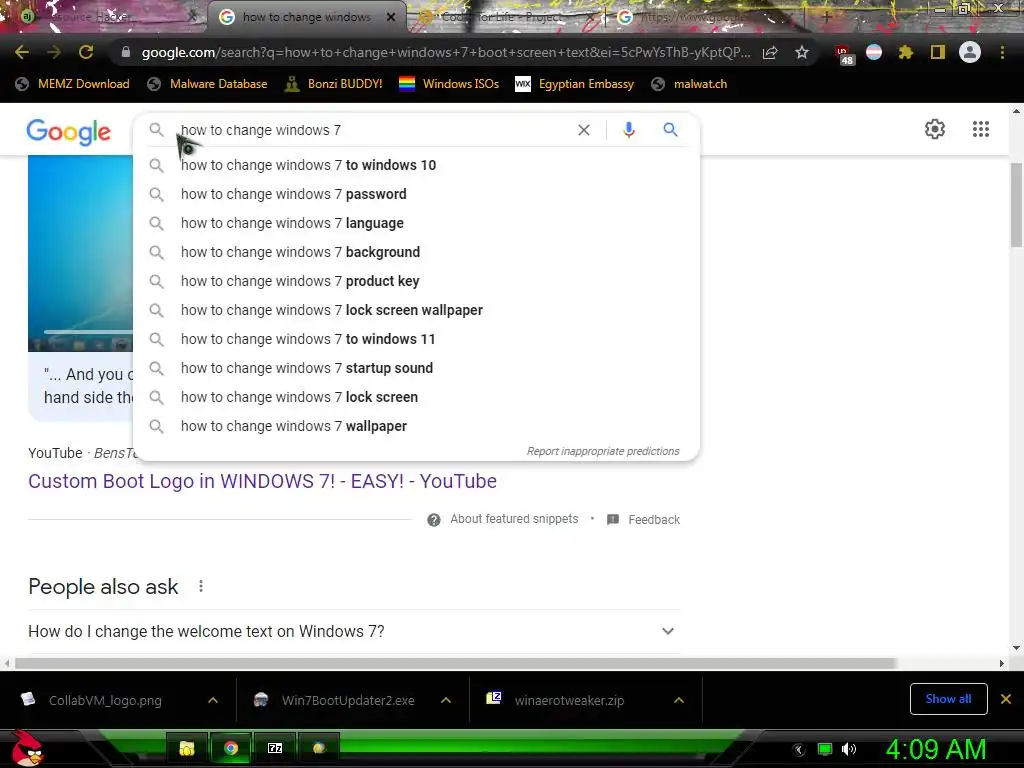Open the MEMZ Download bookmark
This screenshot has height=768, width=1024.
[x=72, y=84]
